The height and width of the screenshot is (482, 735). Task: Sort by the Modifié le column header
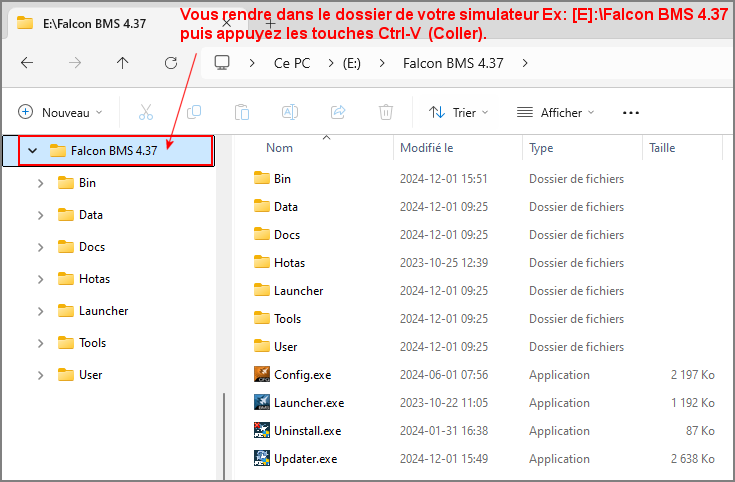click(x=427, y=148)
